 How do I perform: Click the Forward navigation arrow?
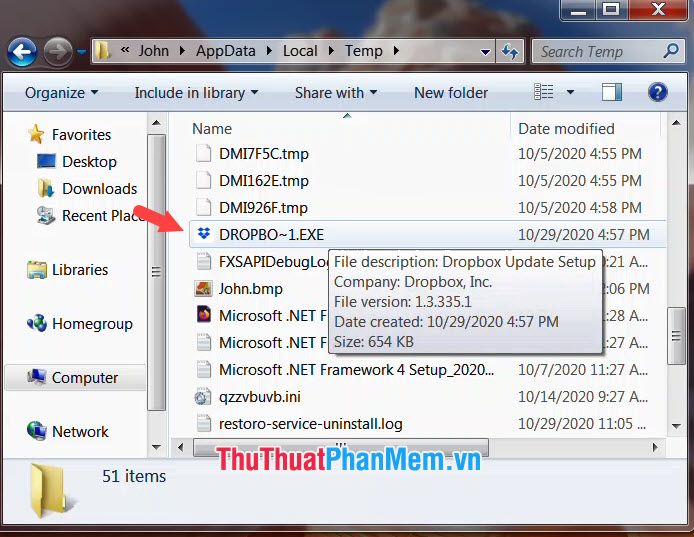pyautogui.click(x=58, y=52)
